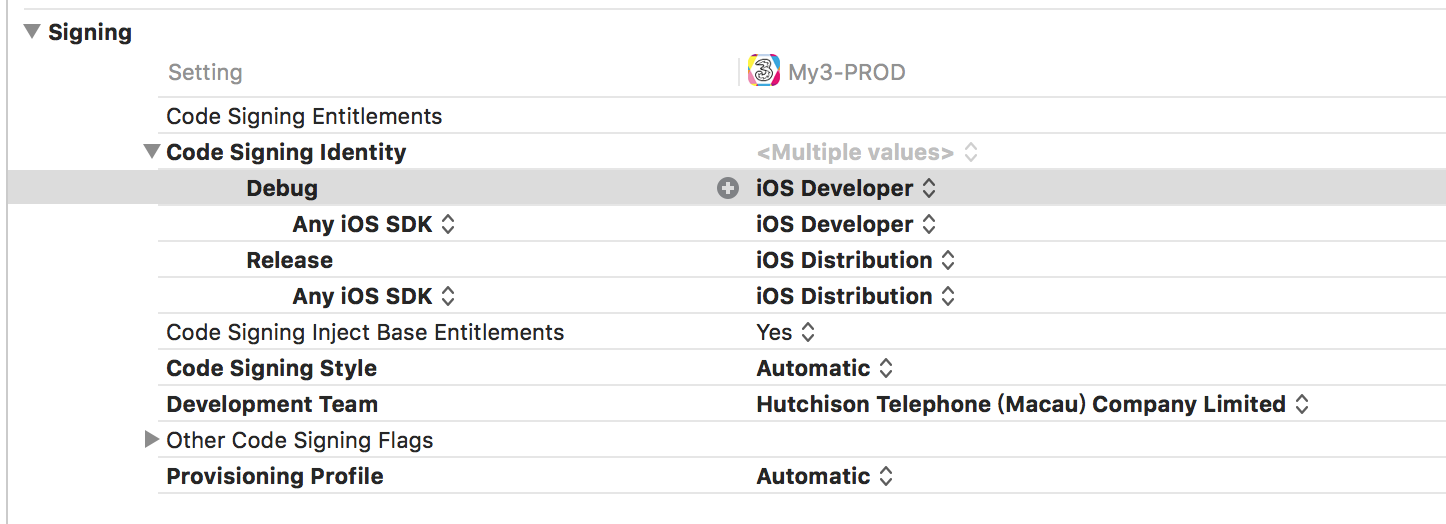
Task: Change the Debug Any iOS SDK condition
Action: (374, 224)
